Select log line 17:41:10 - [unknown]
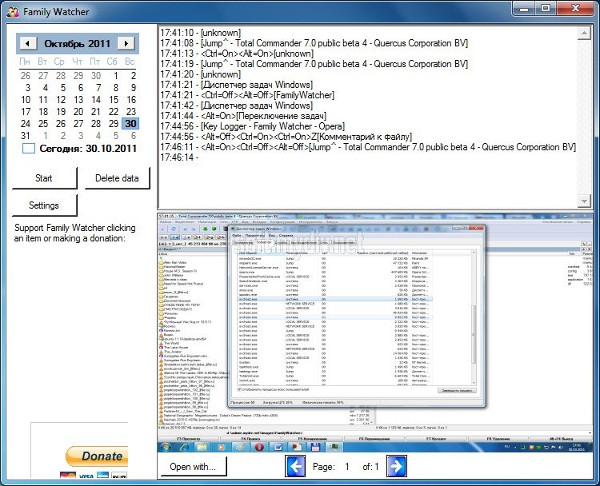The height and width of the screenshot is (486, 600). (201, 33)
